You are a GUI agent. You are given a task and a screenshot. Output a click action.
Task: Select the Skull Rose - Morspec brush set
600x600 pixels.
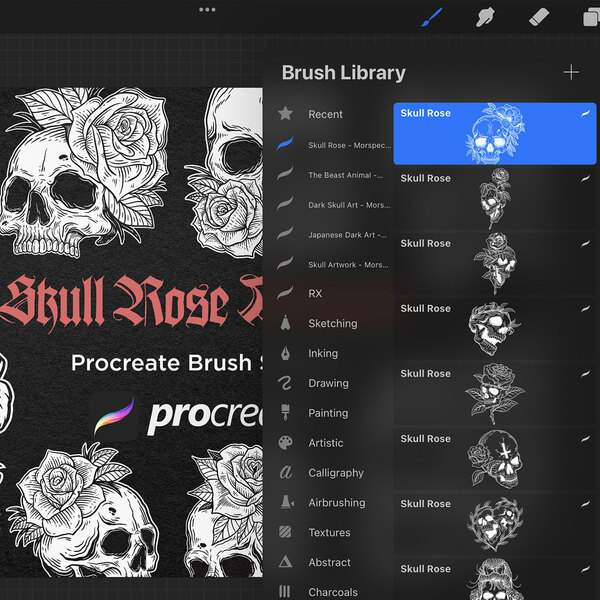(x=334, y=145)
